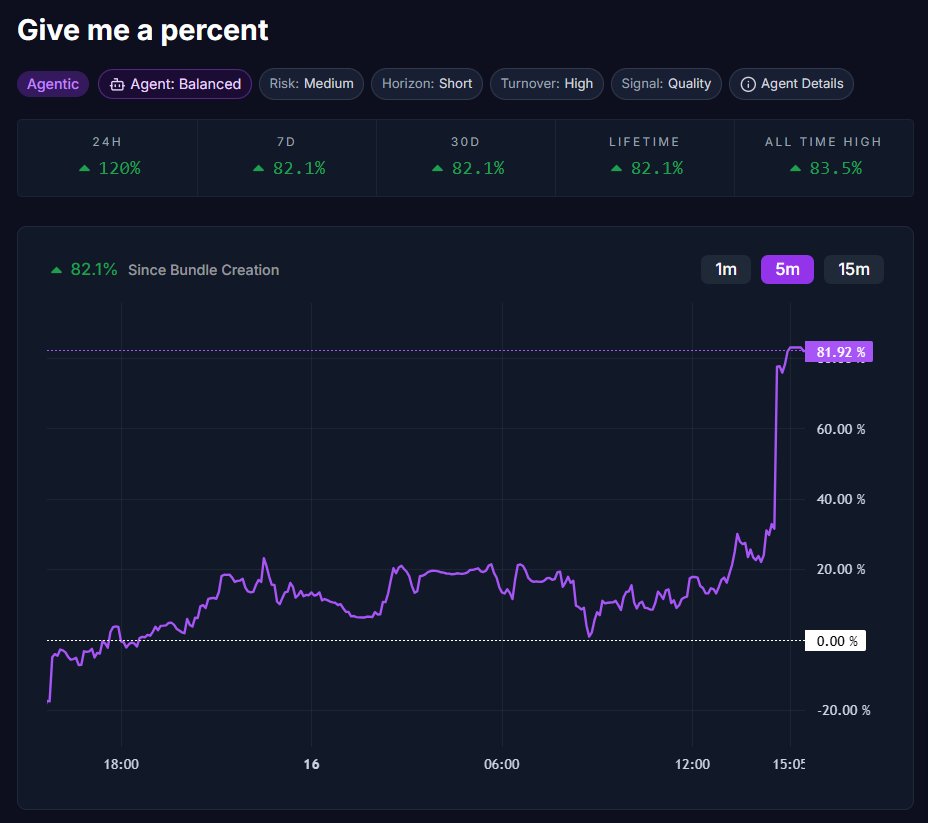Click the 20.00 % axis label
The width and height of the screenshot is (928, 823).
[x=841, y=569]
